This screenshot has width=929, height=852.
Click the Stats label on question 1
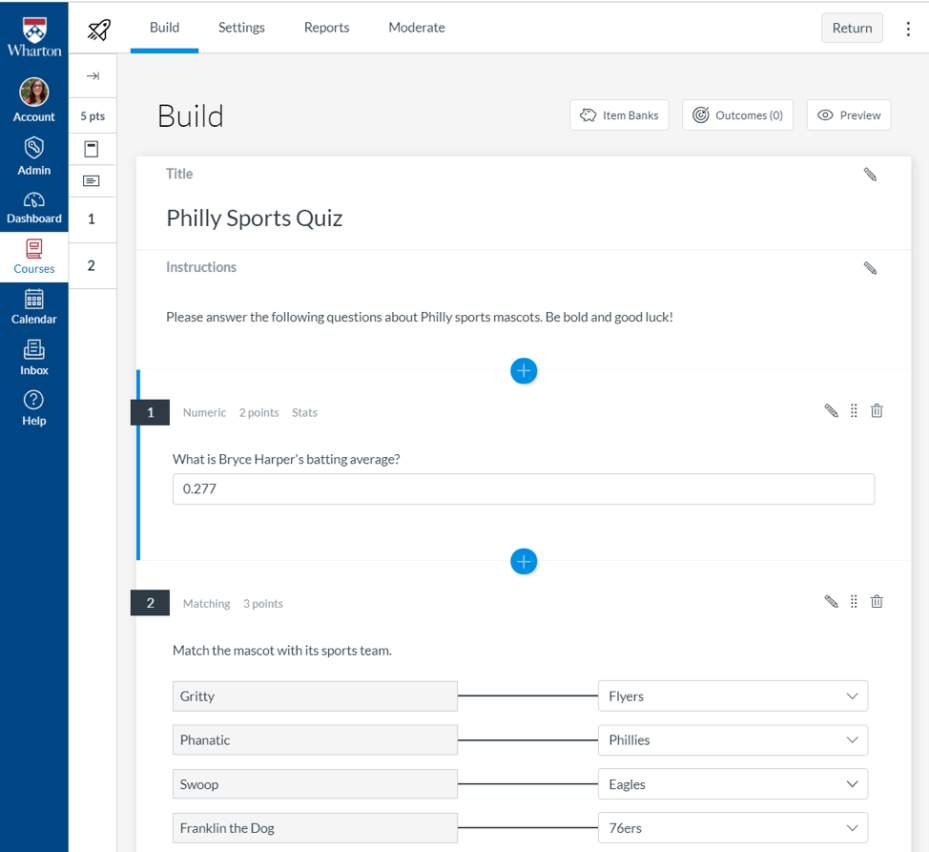[305, 412]
